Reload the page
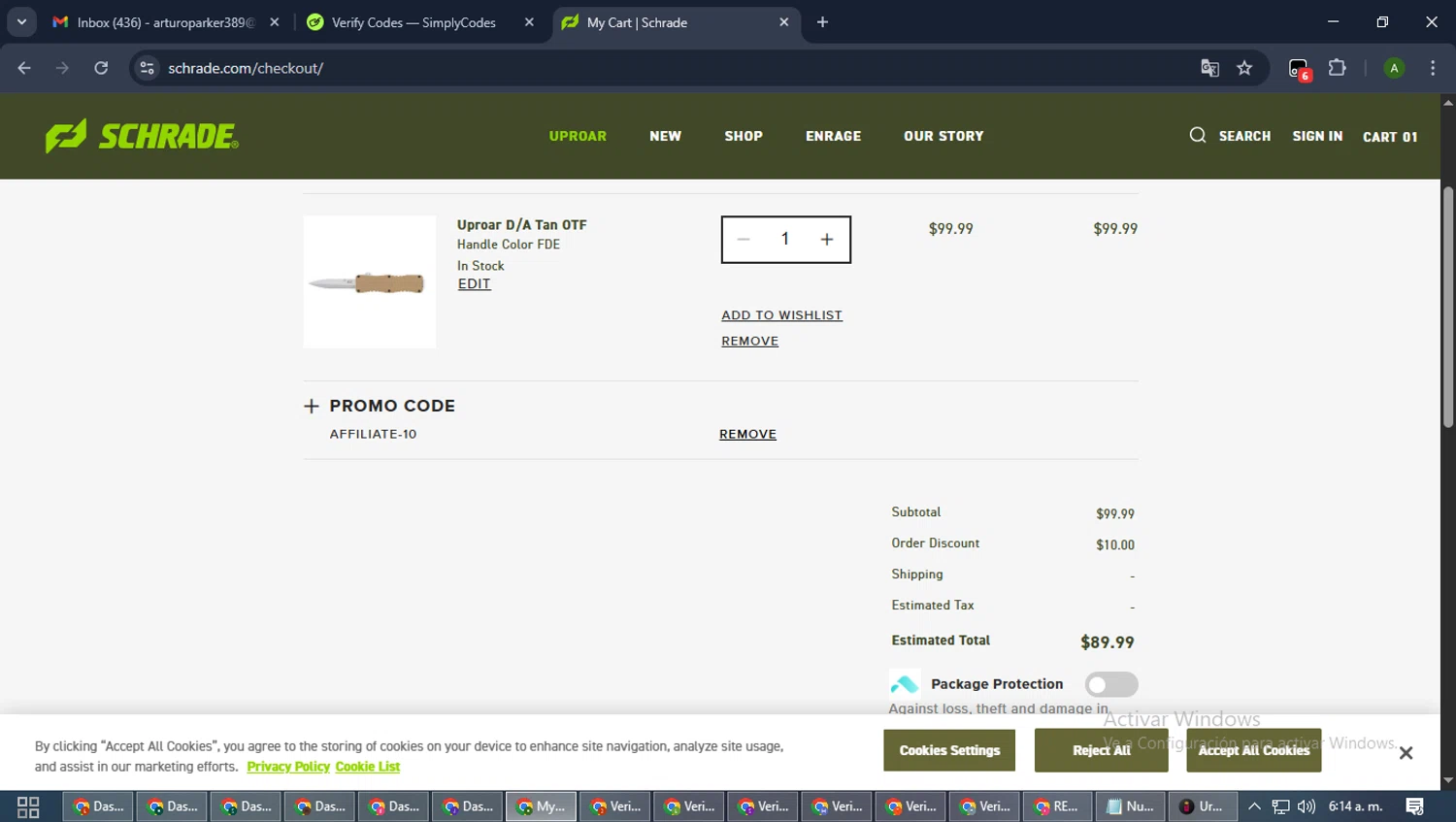The height and width of the screenshot is (822, 1456). click(x=101, y=68)
